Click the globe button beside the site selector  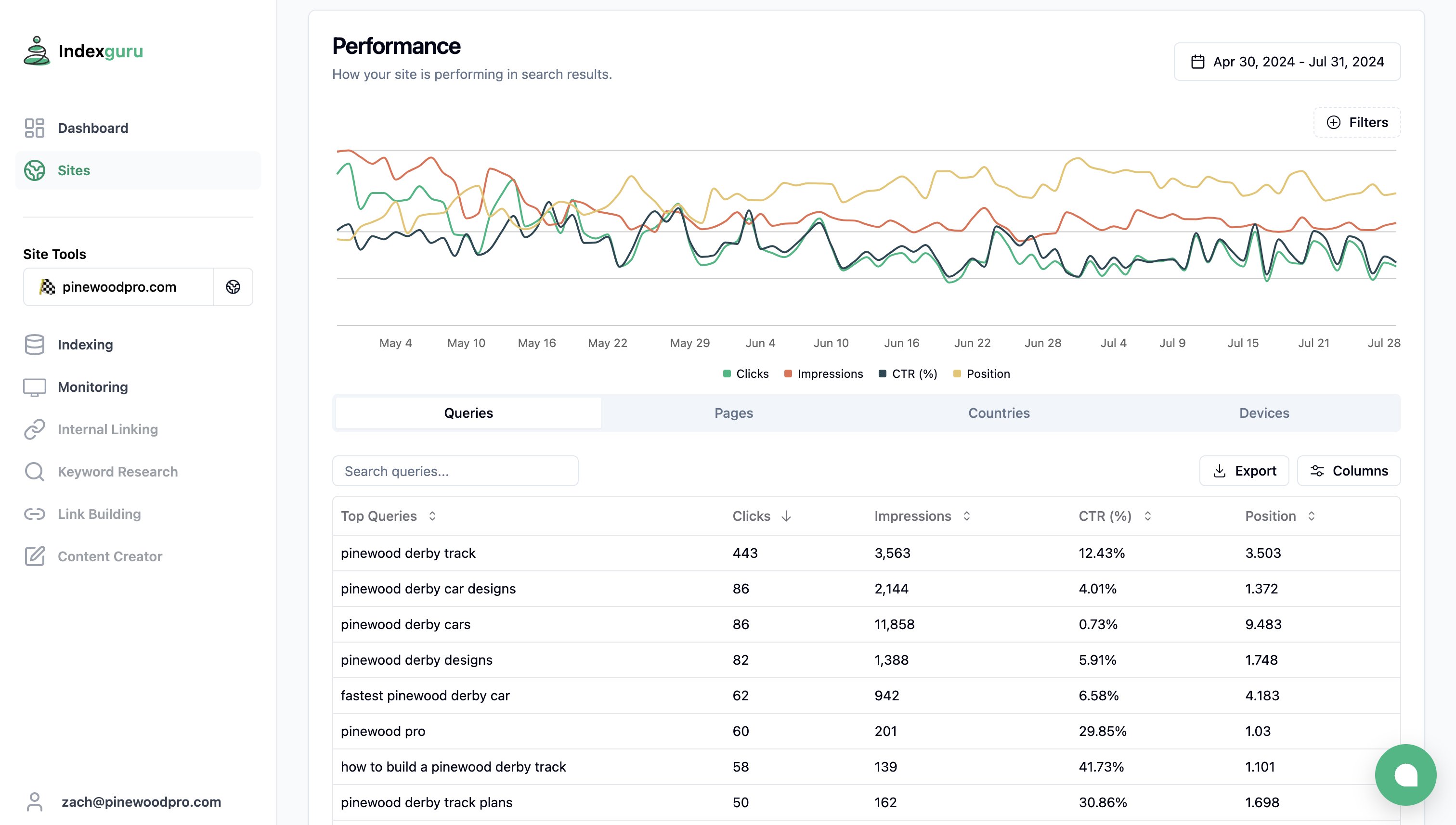233,287
